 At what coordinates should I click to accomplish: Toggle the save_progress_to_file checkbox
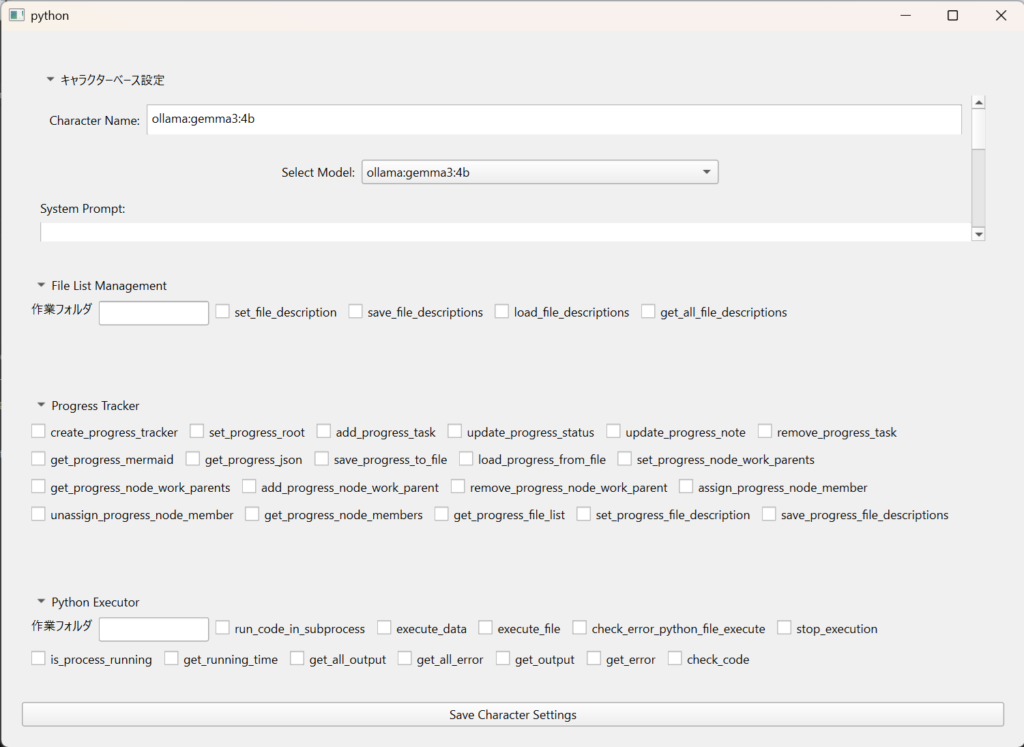(322, 459)
